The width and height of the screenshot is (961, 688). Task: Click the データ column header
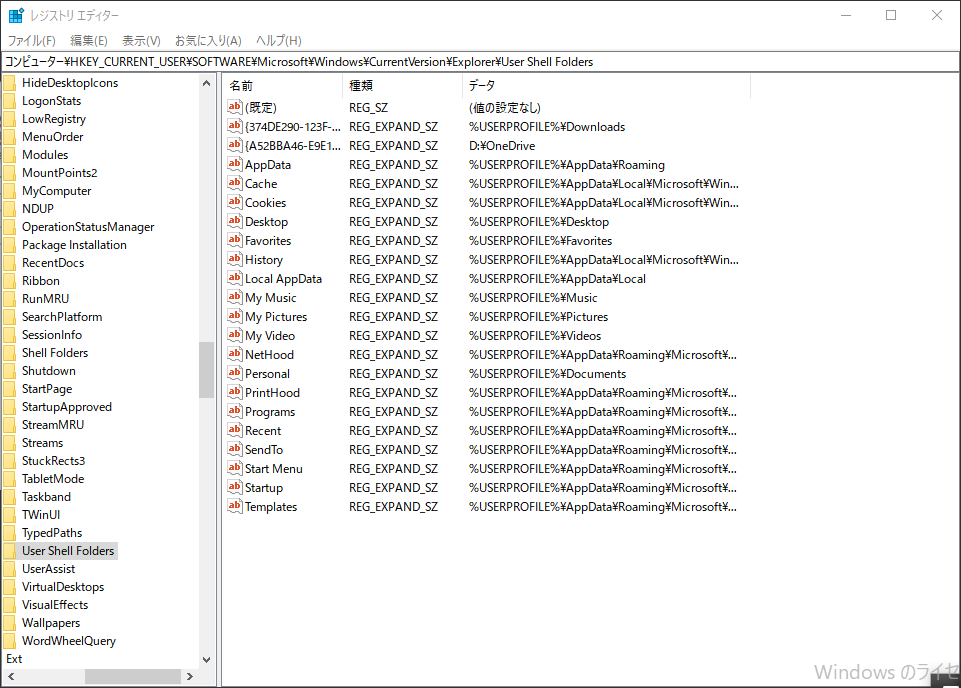pos(607,86)
